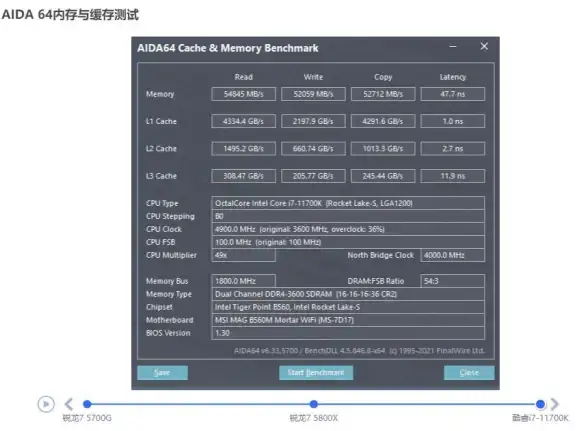This screenshot has height=431, width=588.
Task: Click L1 Cache Write value 2197.9 GB/s
Action: coord(314,121)
